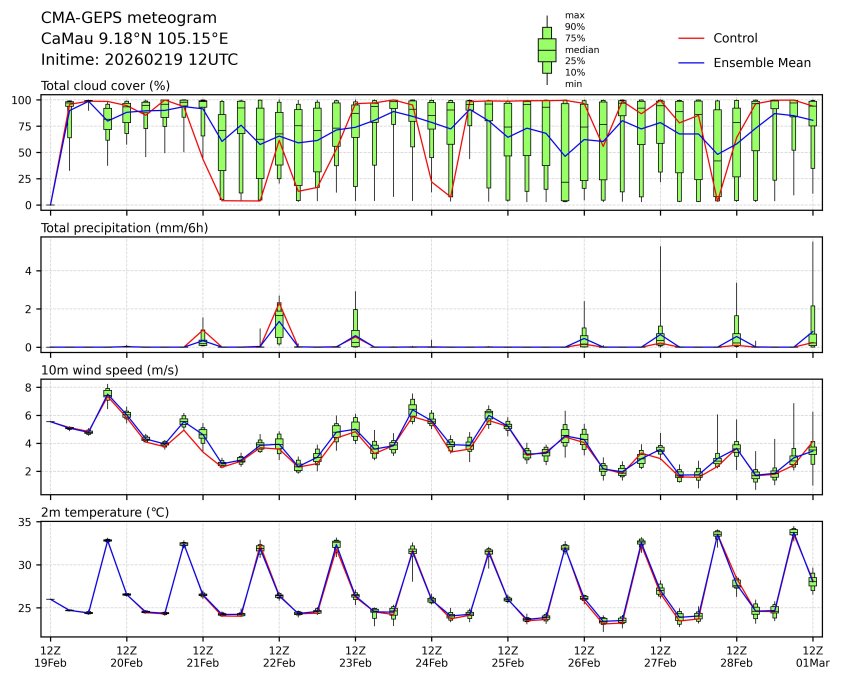This screenshot has height=680, width=841.
Task: Select the Total cloud cover (%) panel title
Action: (105, 86)
